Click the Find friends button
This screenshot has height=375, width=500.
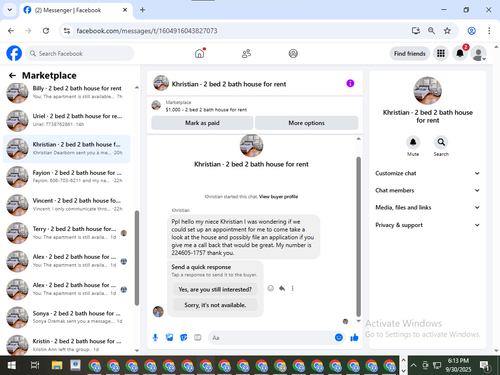pos(410,53)
